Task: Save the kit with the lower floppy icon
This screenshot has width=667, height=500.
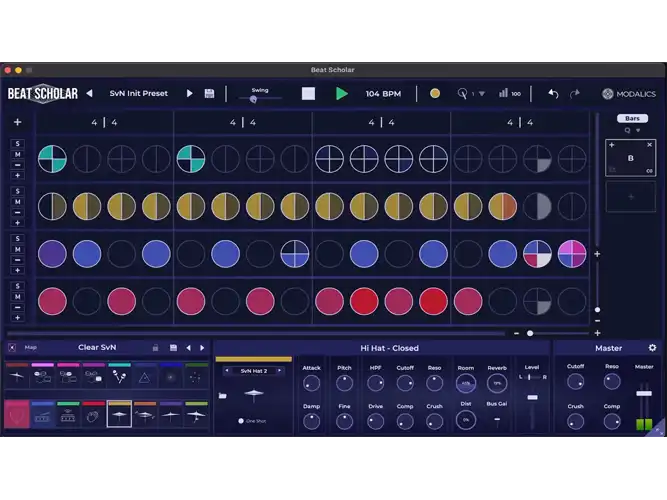Action: pos(173,348)
